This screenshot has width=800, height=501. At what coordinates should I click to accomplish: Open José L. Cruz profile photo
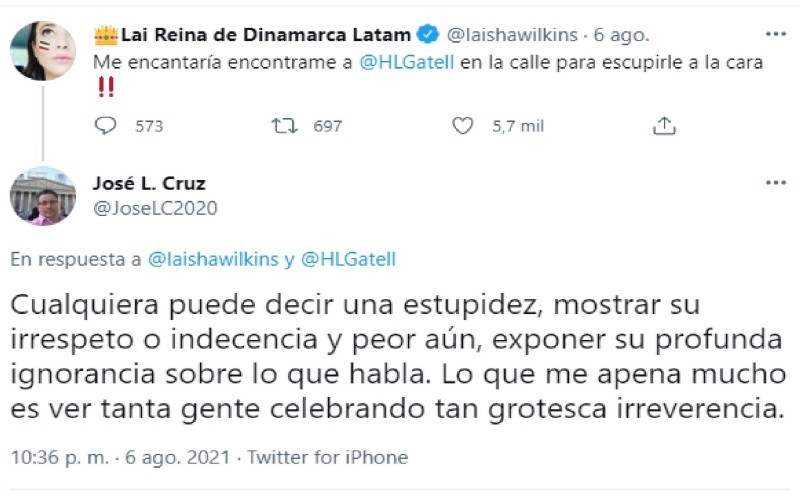tap(43, 196)
